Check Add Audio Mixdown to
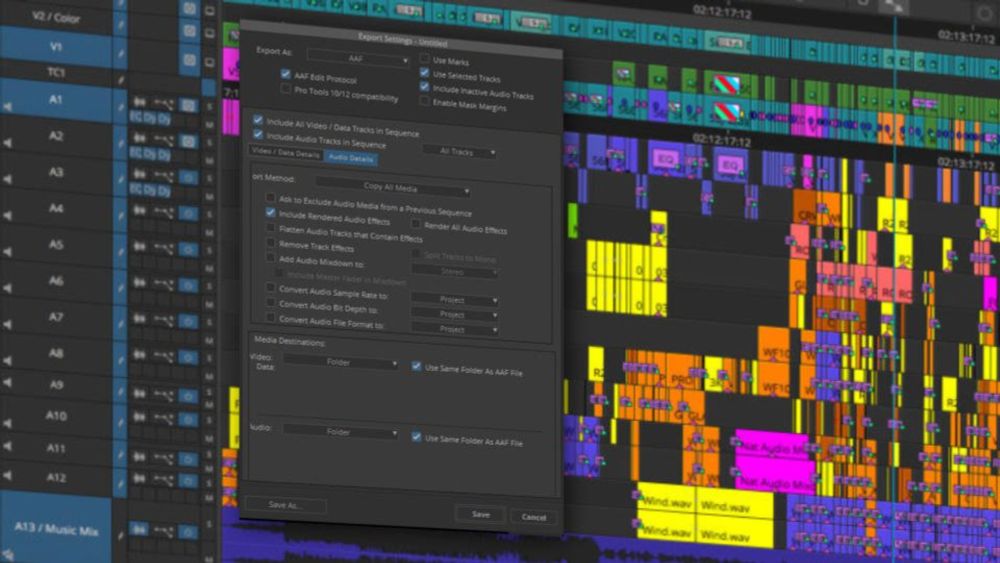The image size is (1000, 563). coord(270,258)
